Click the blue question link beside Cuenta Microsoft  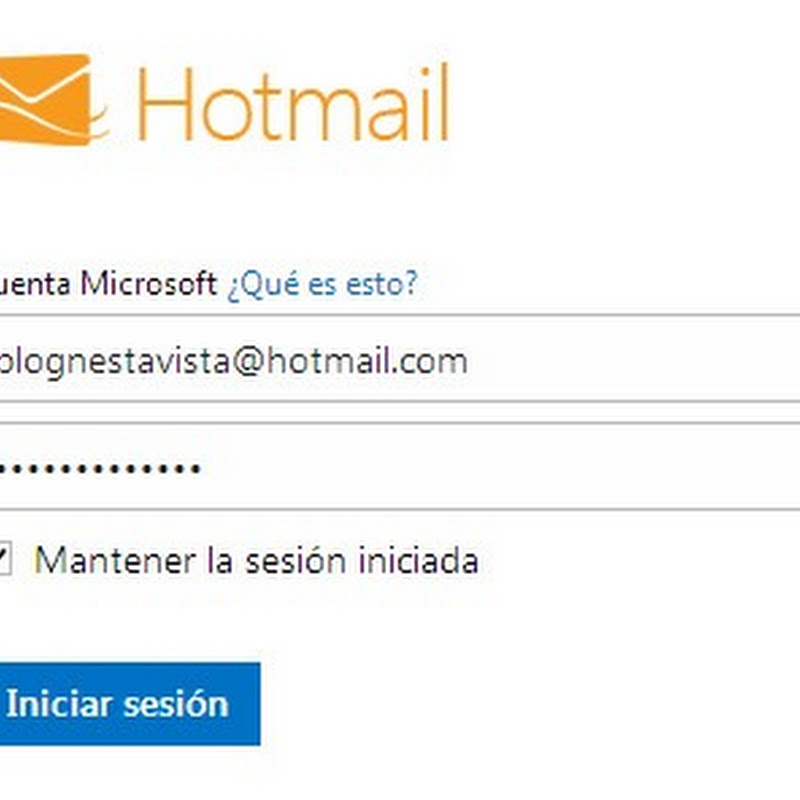click(x=322, y=284)
